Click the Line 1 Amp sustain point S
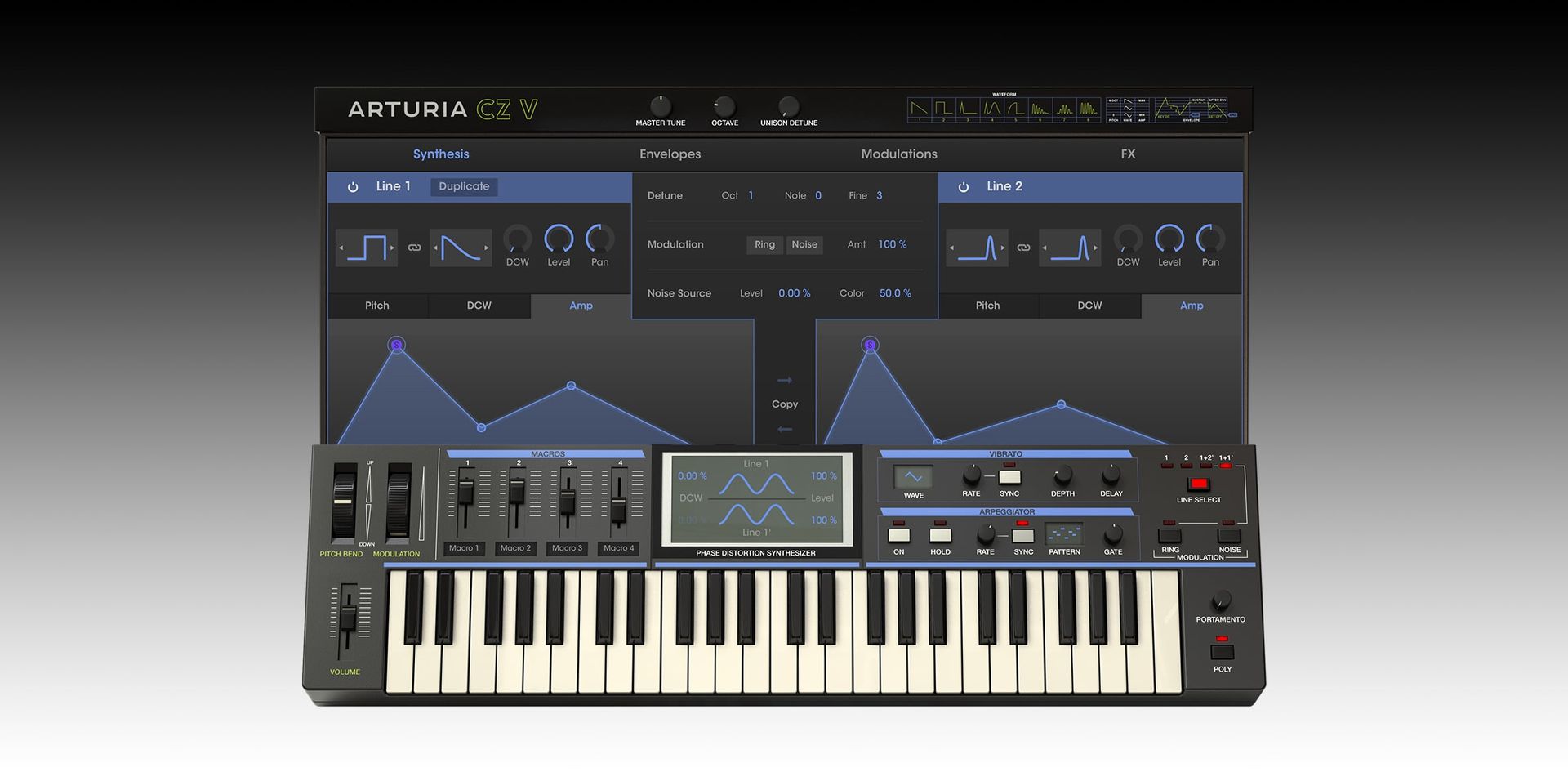The image size is (1568, 772). pyautogui.click(x=397, y=346)
